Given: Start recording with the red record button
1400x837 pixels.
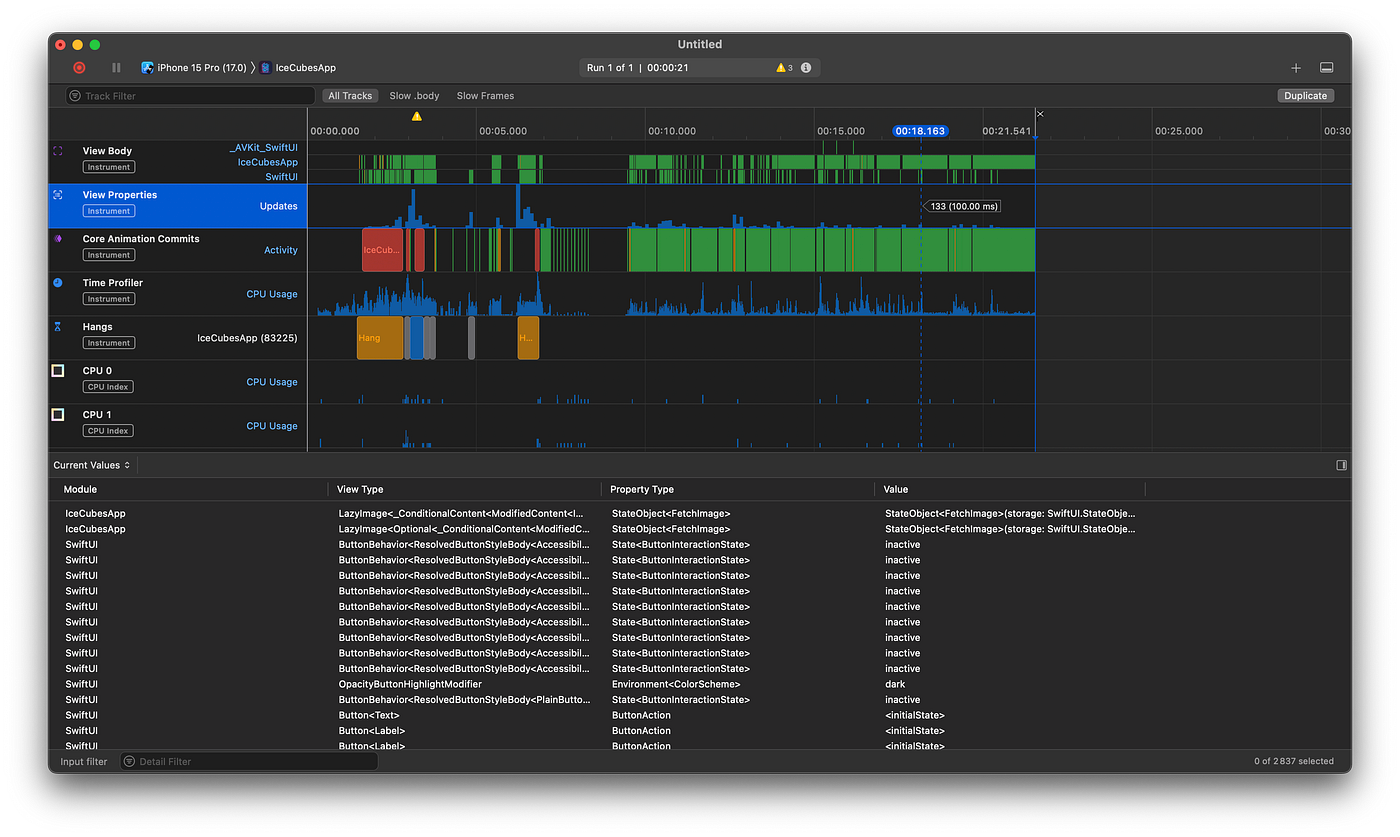Looking at the screenshot, I should pyautogui.click(x=79, y=67).
